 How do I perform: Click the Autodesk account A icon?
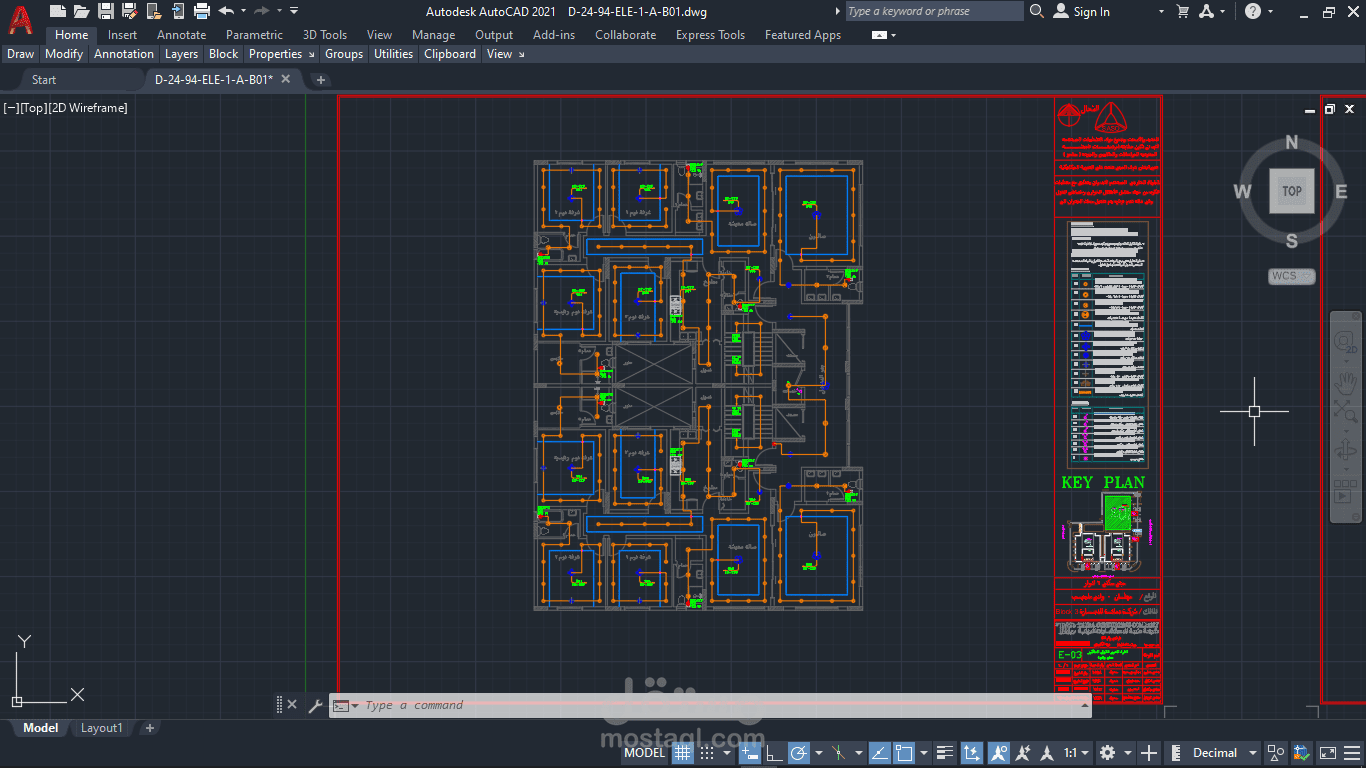click(1207, 11)
